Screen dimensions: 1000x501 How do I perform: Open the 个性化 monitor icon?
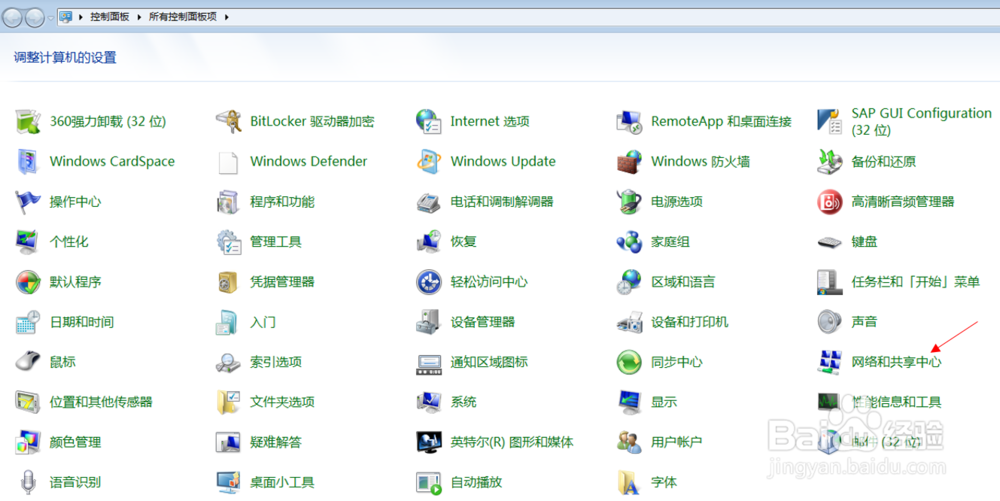(x=27, y=242)
